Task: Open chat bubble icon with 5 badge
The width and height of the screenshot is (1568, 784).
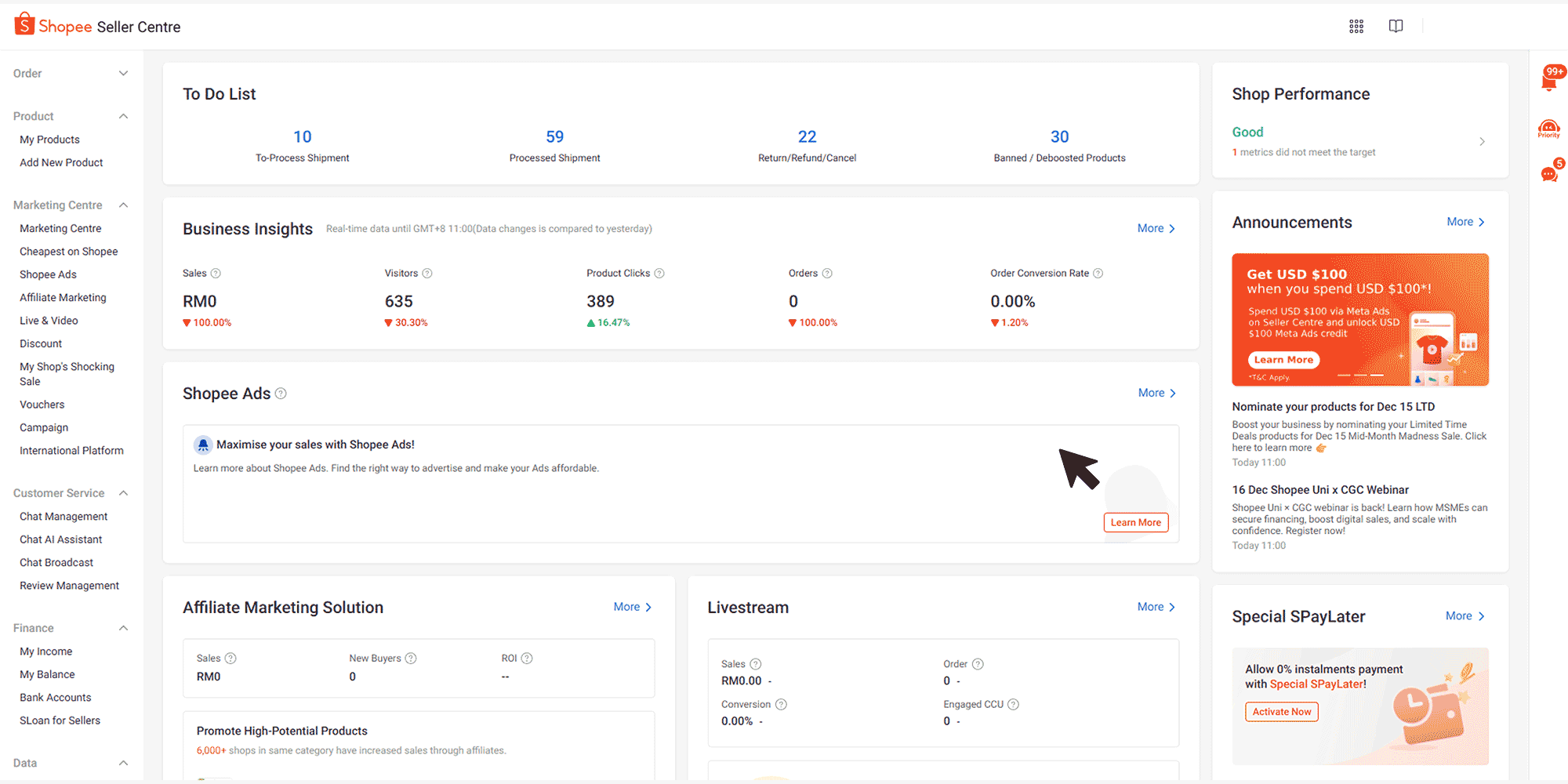Action: point(1549,174)
